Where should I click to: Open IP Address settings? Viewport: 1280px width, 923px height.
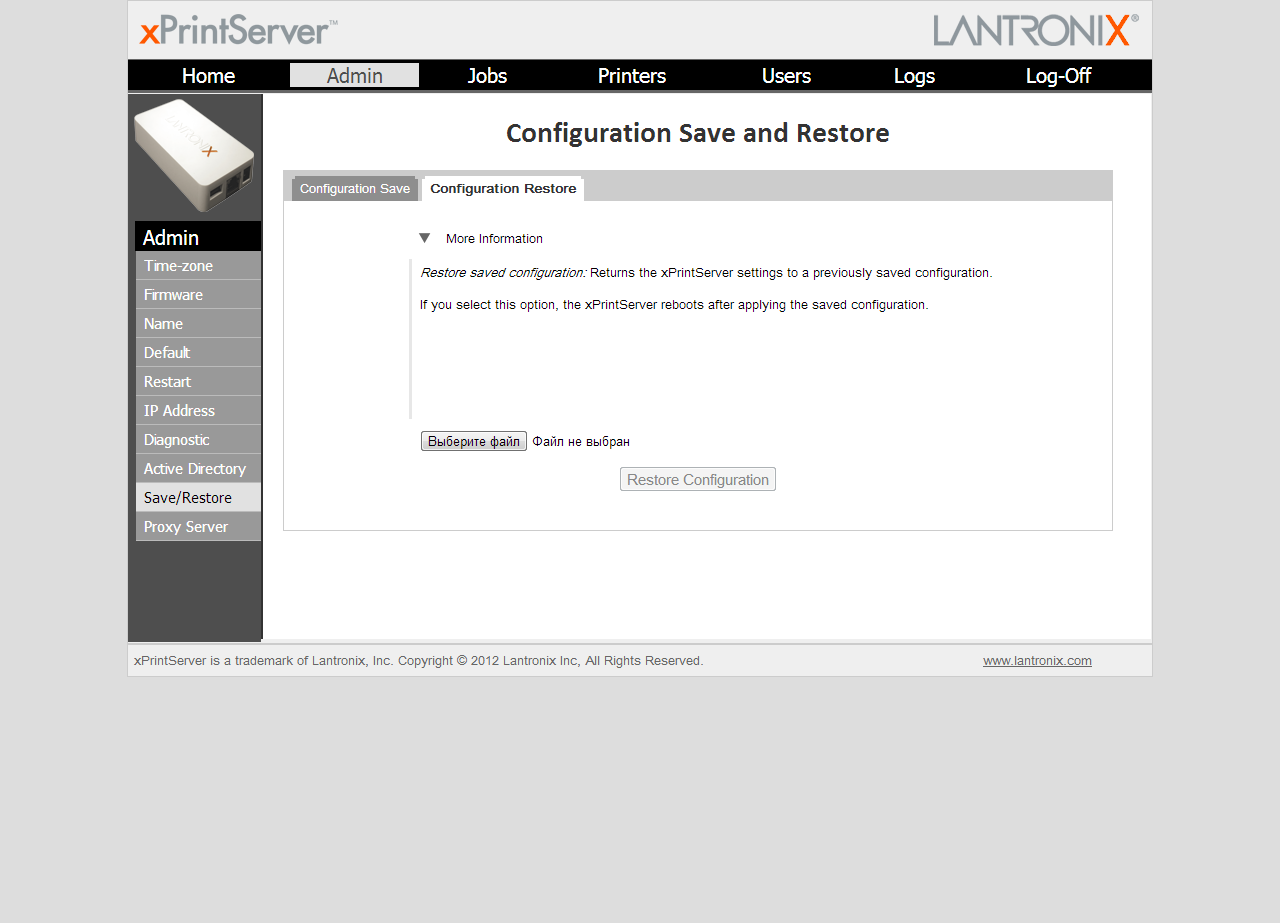tap(198, 411)
